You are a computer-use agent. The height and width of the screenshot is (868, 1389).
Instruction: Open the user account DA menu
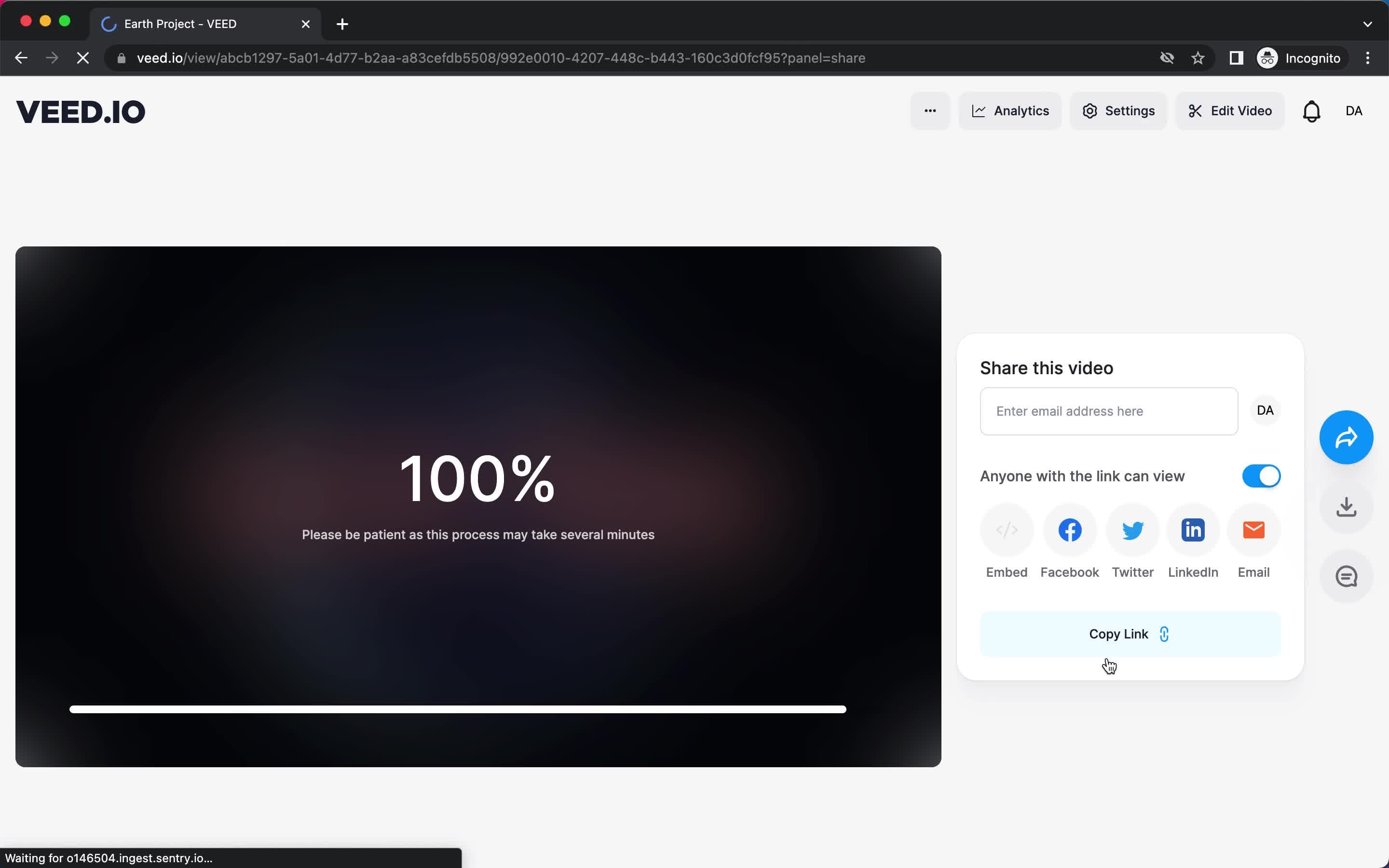point(1354,111)
